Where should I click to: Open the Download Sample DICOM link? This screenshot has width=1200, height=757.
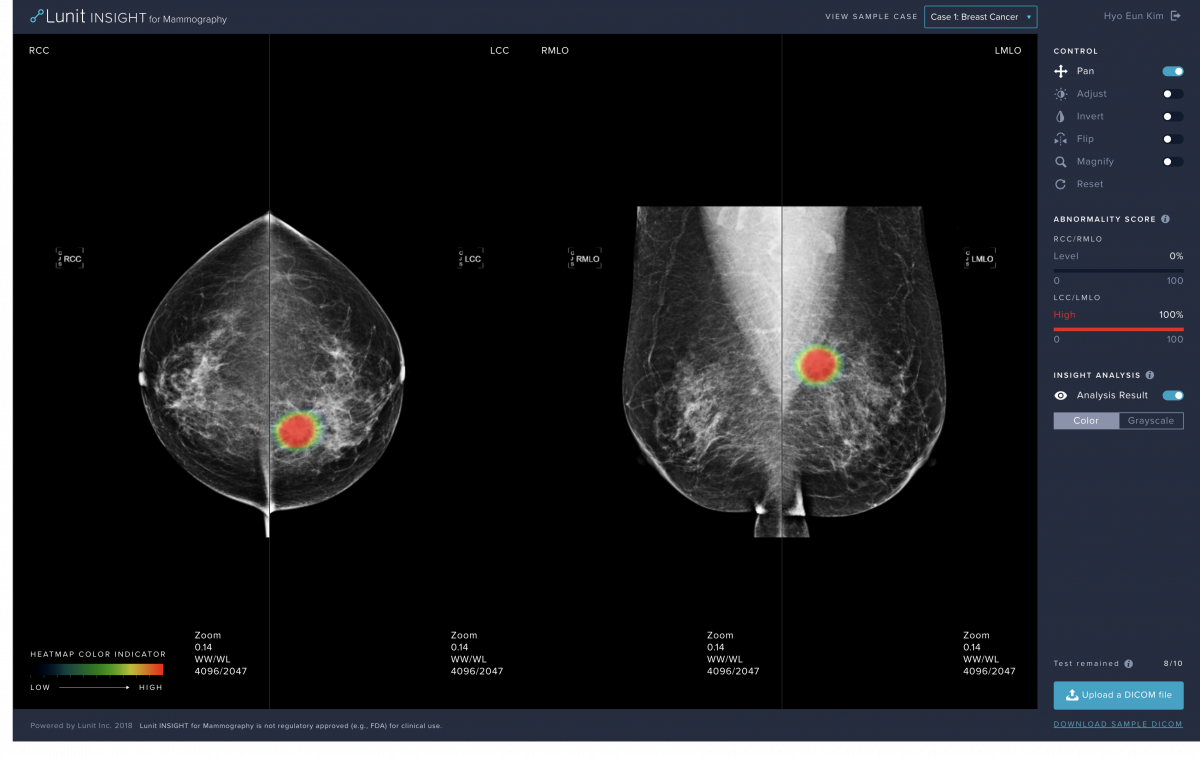(1118, 724)
